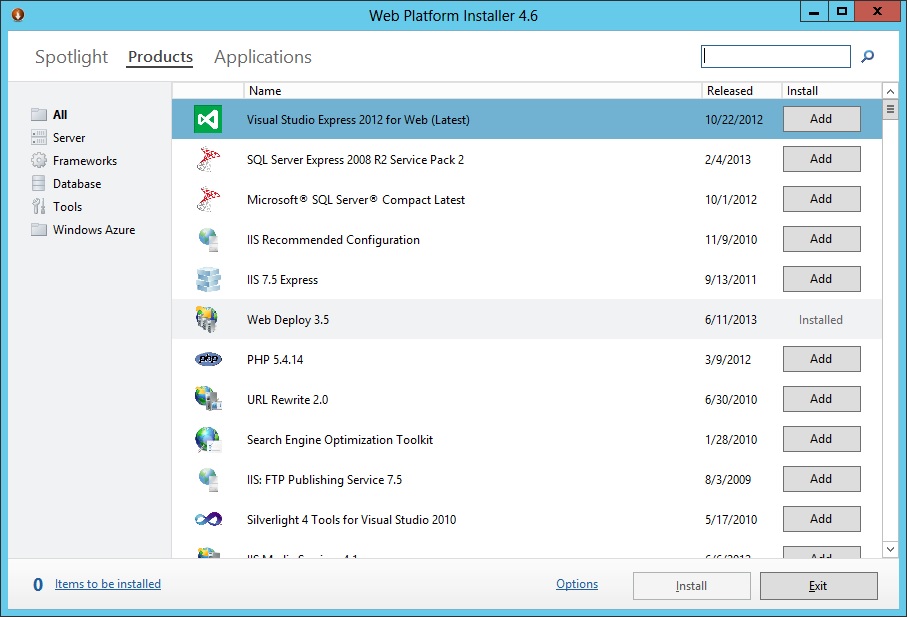Click inside the search input field
This screenshot has width=907, height=617.
[775, 56]
